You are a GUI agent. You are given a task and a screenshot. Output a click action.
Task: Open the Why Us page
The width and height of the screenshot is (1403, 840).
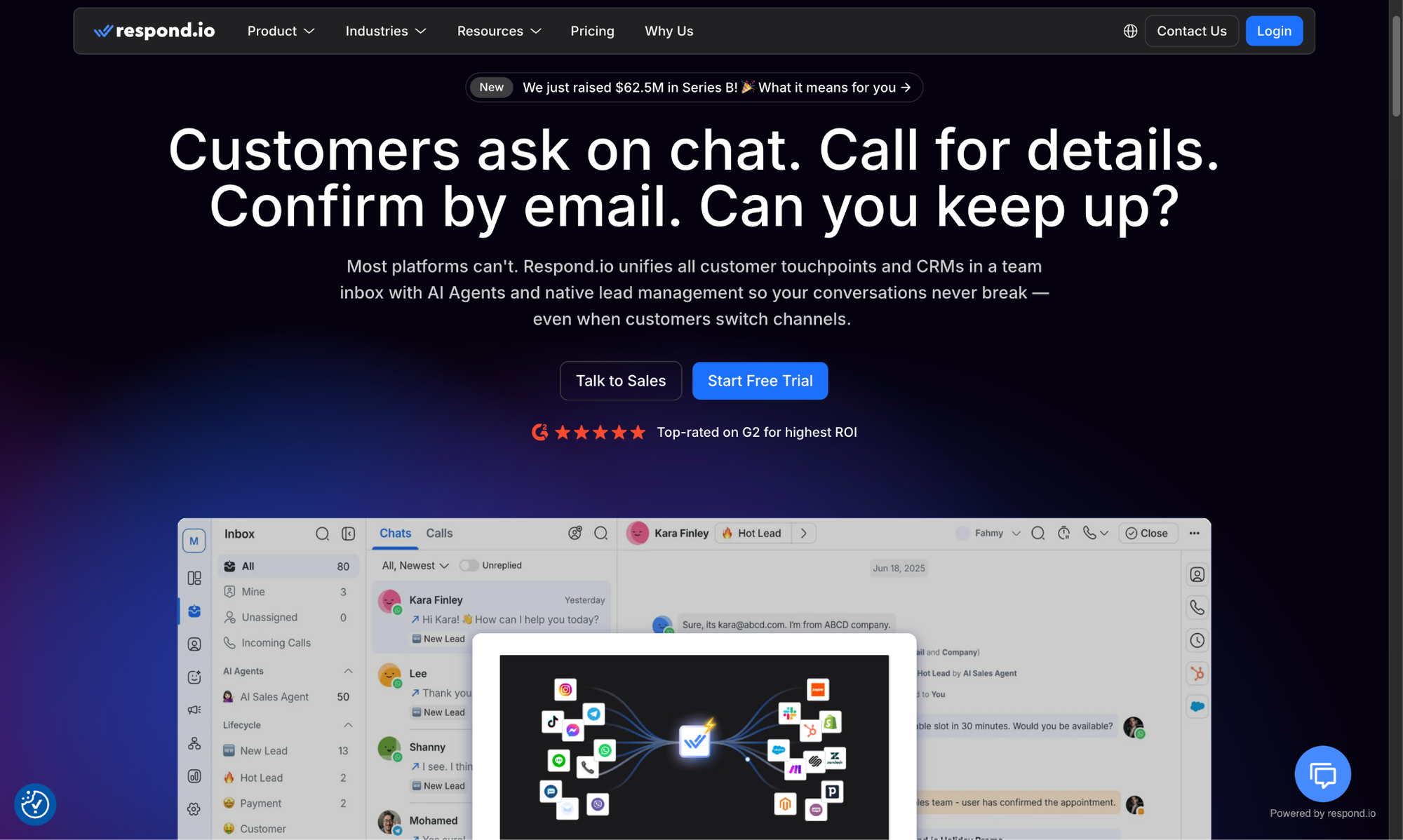click(x=669, y=31)
